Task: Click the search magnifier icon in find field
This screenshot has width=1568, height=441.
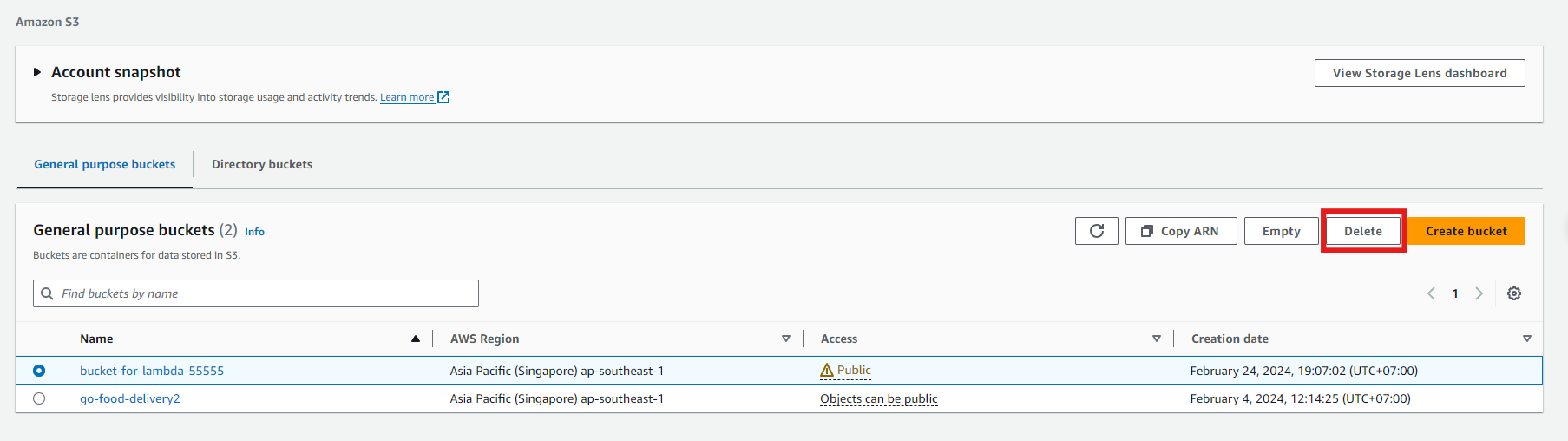Action: pos(48,293)
